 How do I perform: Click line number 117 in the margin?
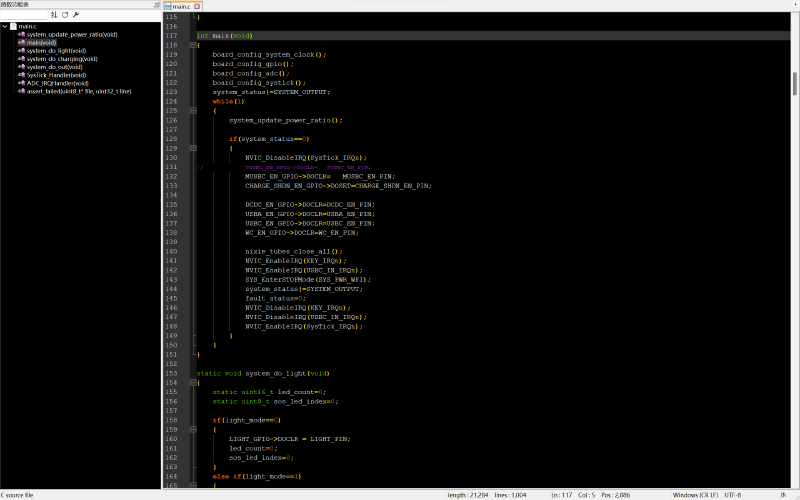[x=171, y=36]
